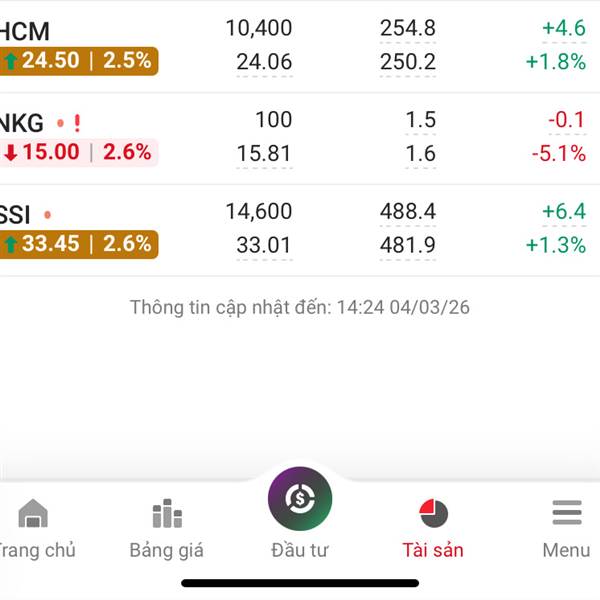Open the Bảng giá chart icon
The height and width of the screenshot is (600, 600).
pos(167,514)
